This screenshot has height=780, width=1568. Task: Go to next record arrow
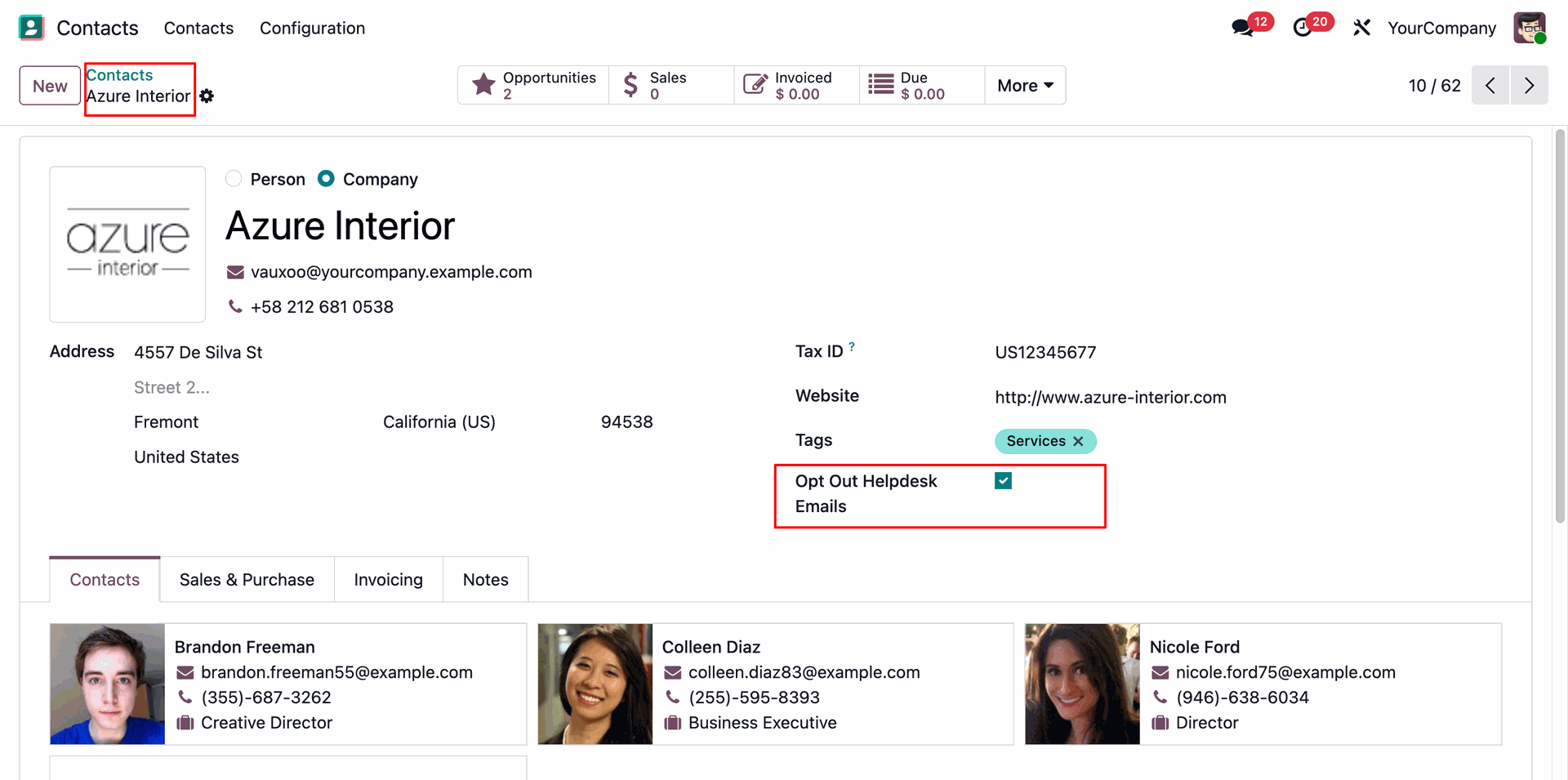tap(1529, 86)
